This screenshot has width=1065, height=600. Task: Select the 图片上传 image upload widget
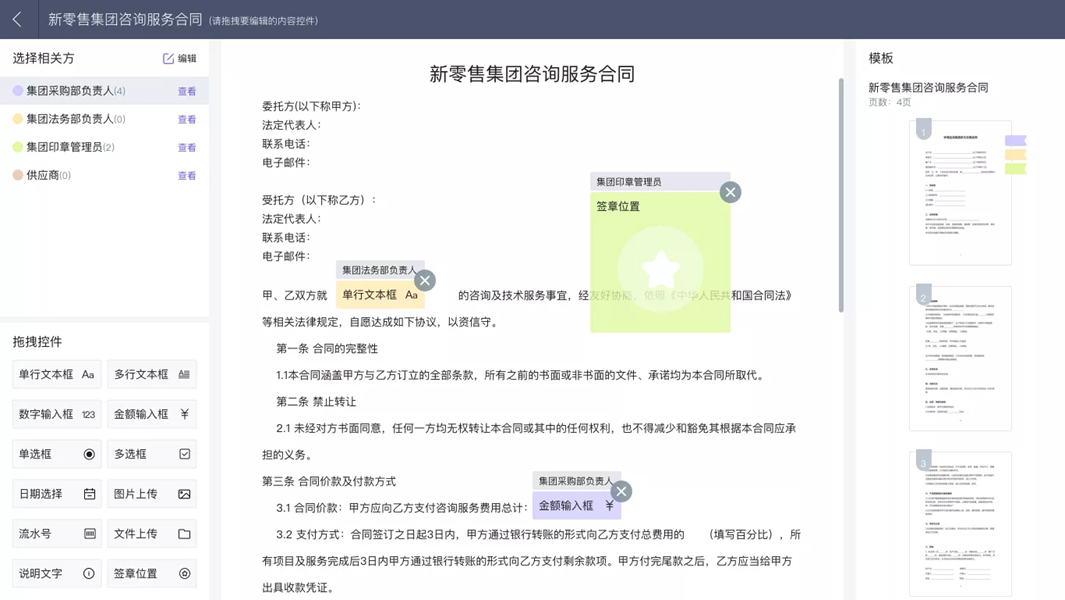coord(152,494)
